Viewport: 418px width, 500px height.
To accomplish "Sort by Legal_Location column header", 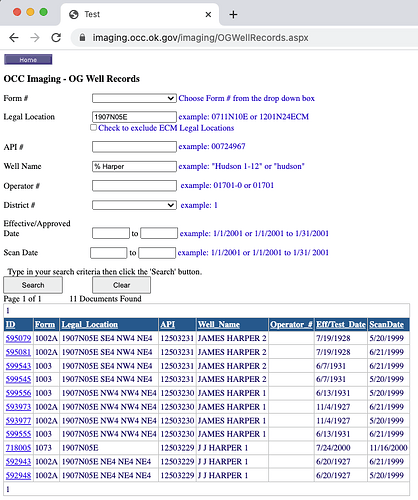I will pyautogui.click(x=90, y=324).
